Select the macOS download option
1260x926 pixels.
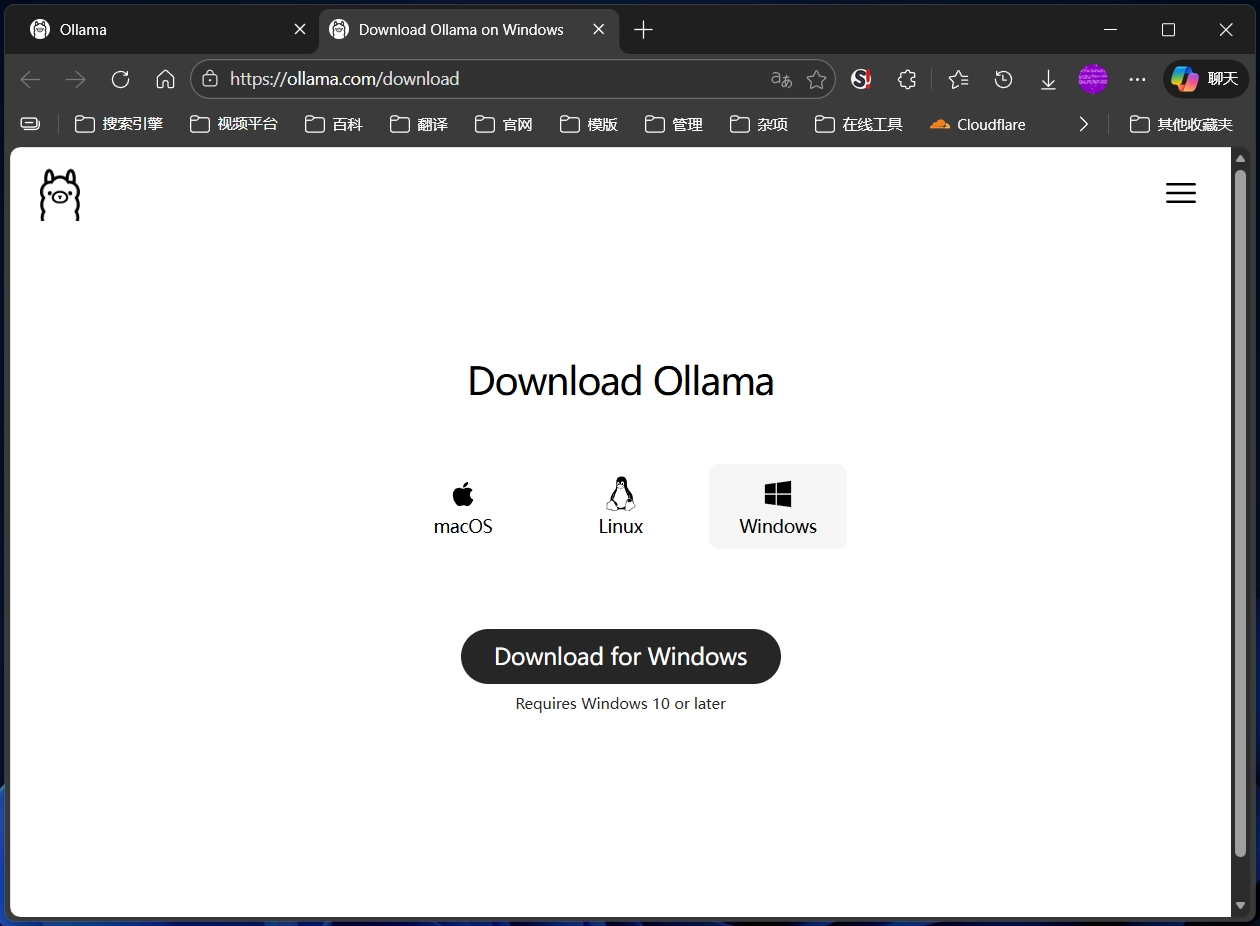click(463, 507)
